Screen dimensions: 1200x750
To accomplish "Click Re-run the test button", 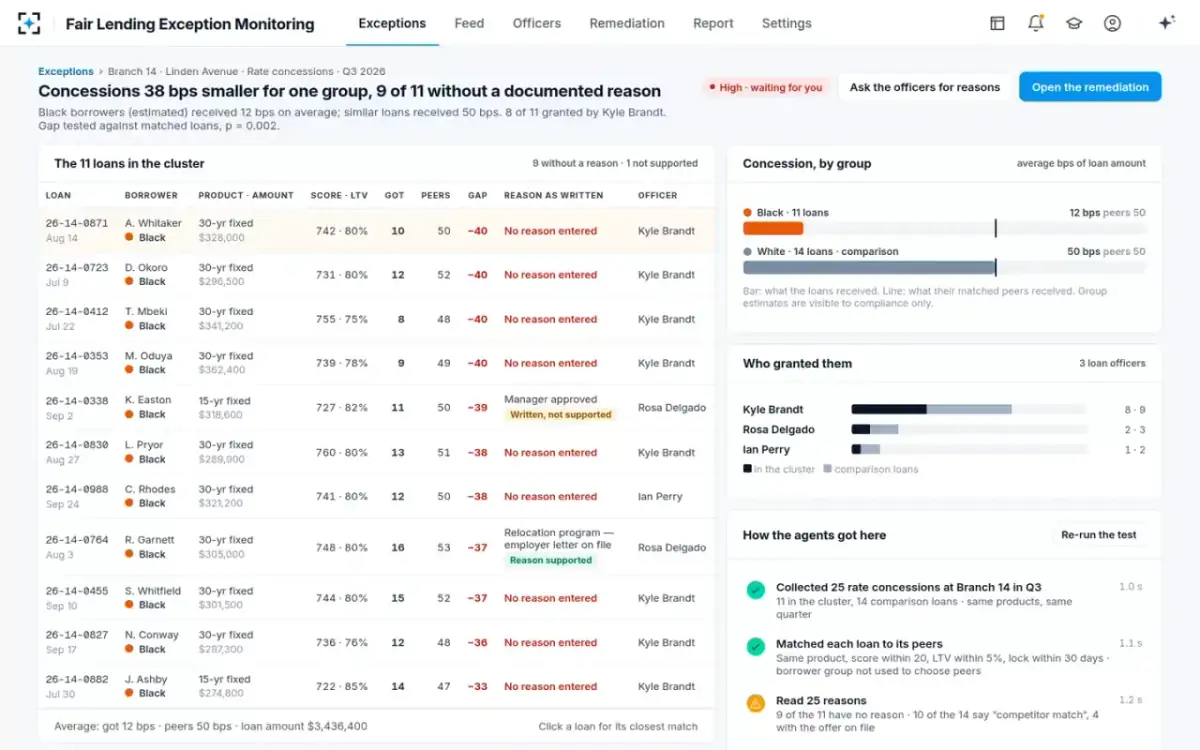I will pos(1099,535).
